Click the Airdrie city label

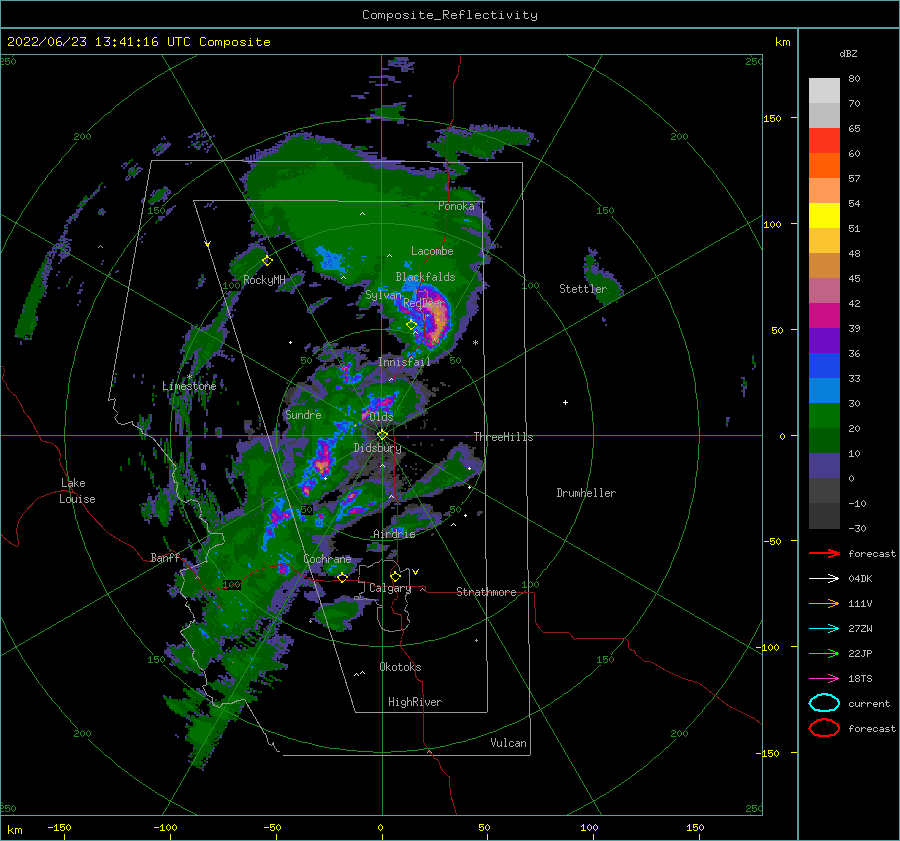394,534
